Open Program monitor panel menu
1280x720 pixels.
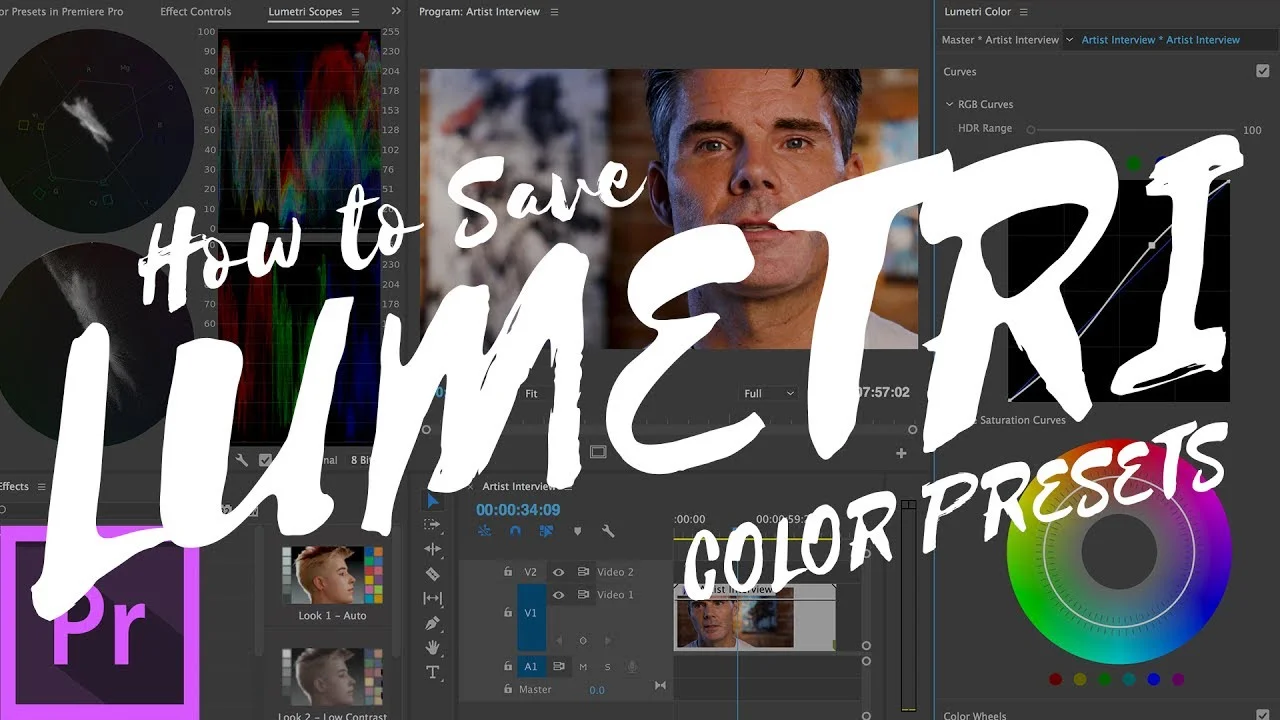point(555,12)
